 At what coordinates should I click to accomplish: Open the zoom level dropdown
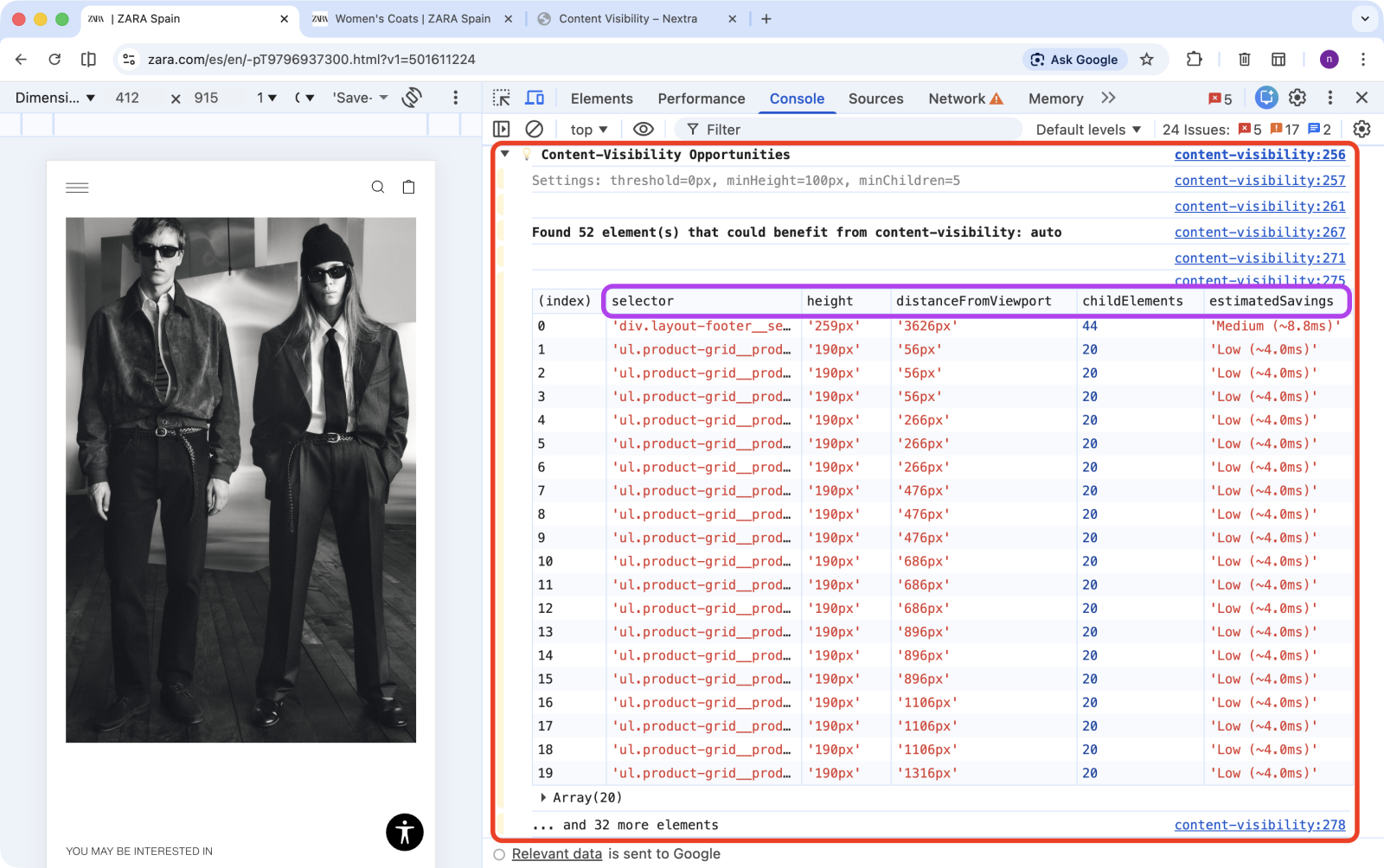tap(266, 98)
